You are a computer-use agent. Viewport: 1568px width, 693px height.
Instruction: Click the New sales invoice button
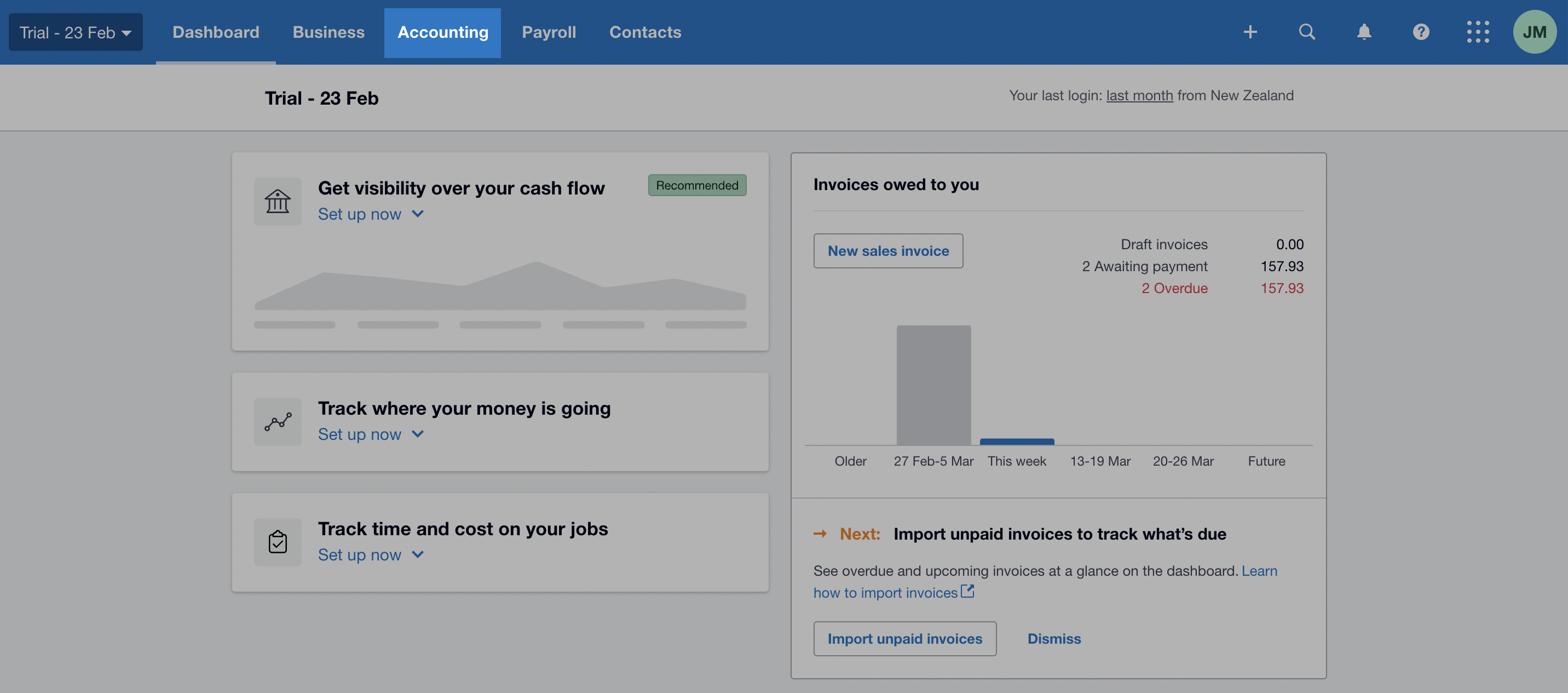[x=887, y=250]
